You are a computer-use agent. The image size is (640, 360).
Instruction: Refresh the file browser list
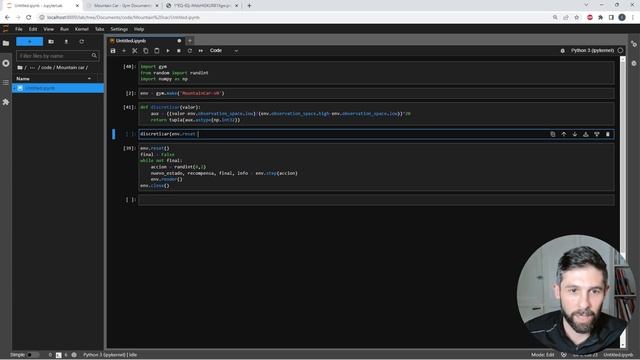click(x=82, y=42)
